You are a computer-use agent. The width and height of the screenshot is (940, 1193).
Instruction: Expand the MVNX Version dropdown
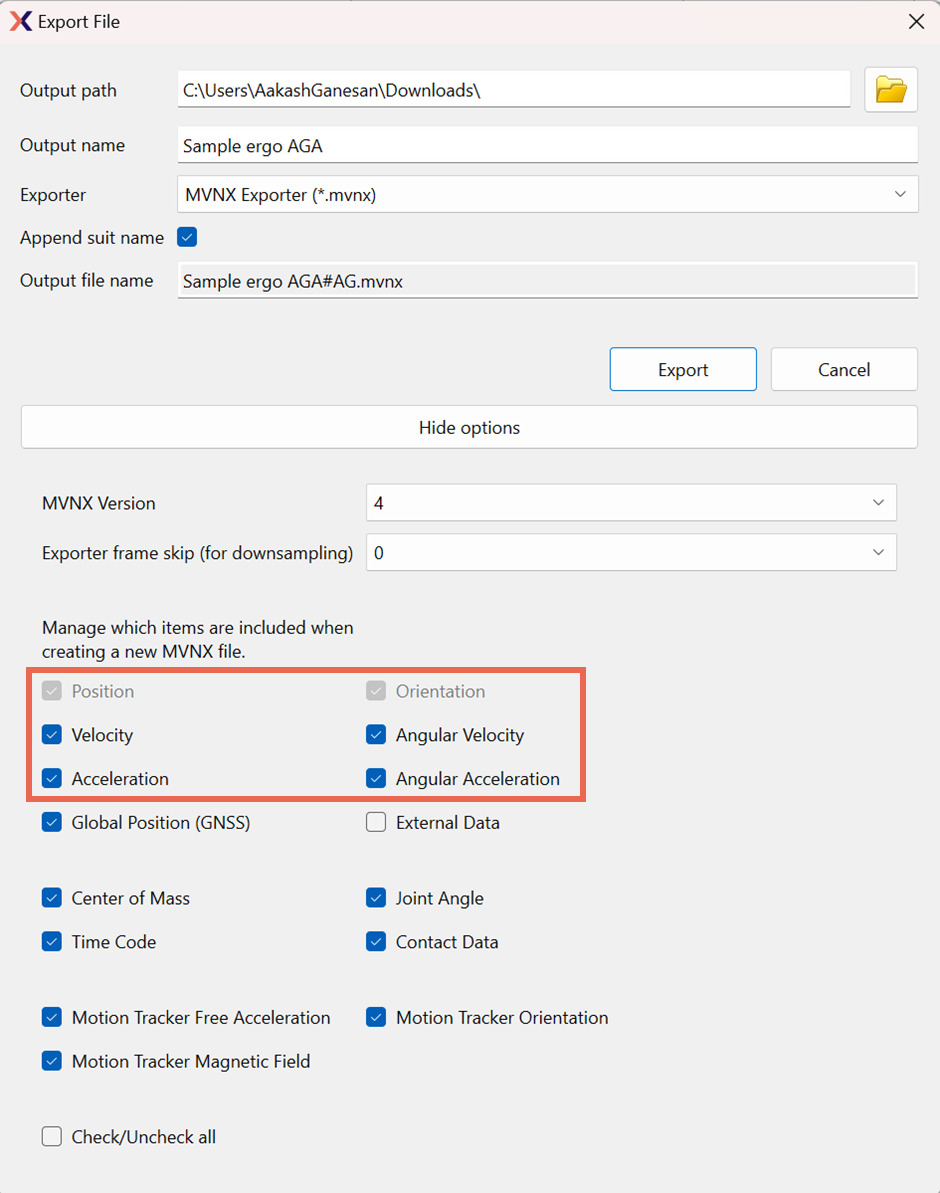click(x=631, y=503)
